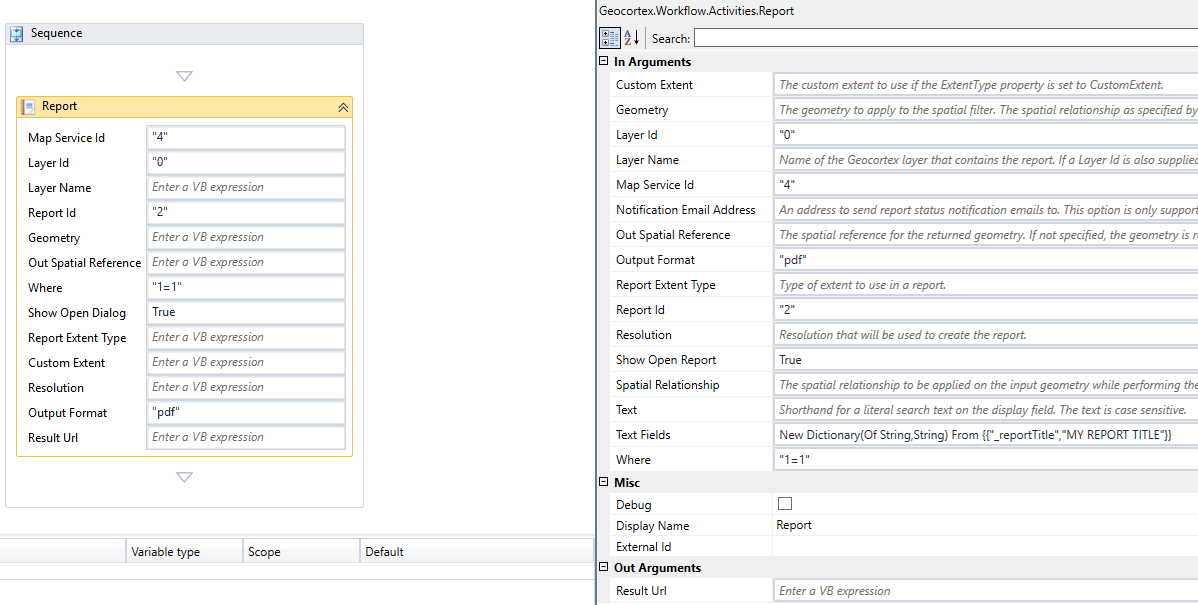Click the Scope column header
The image size is (1198, 605).
pos(301,552)
